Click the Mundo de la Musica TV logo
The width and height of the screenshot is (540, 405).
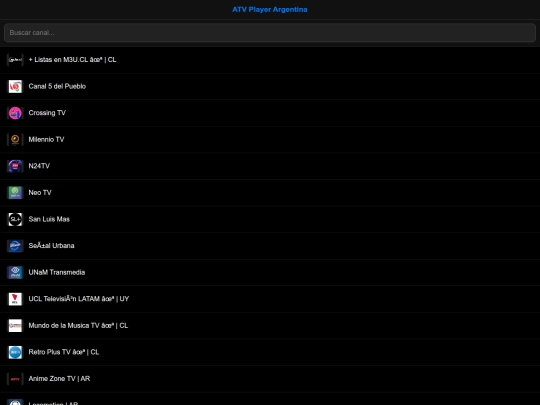(15, 325)
